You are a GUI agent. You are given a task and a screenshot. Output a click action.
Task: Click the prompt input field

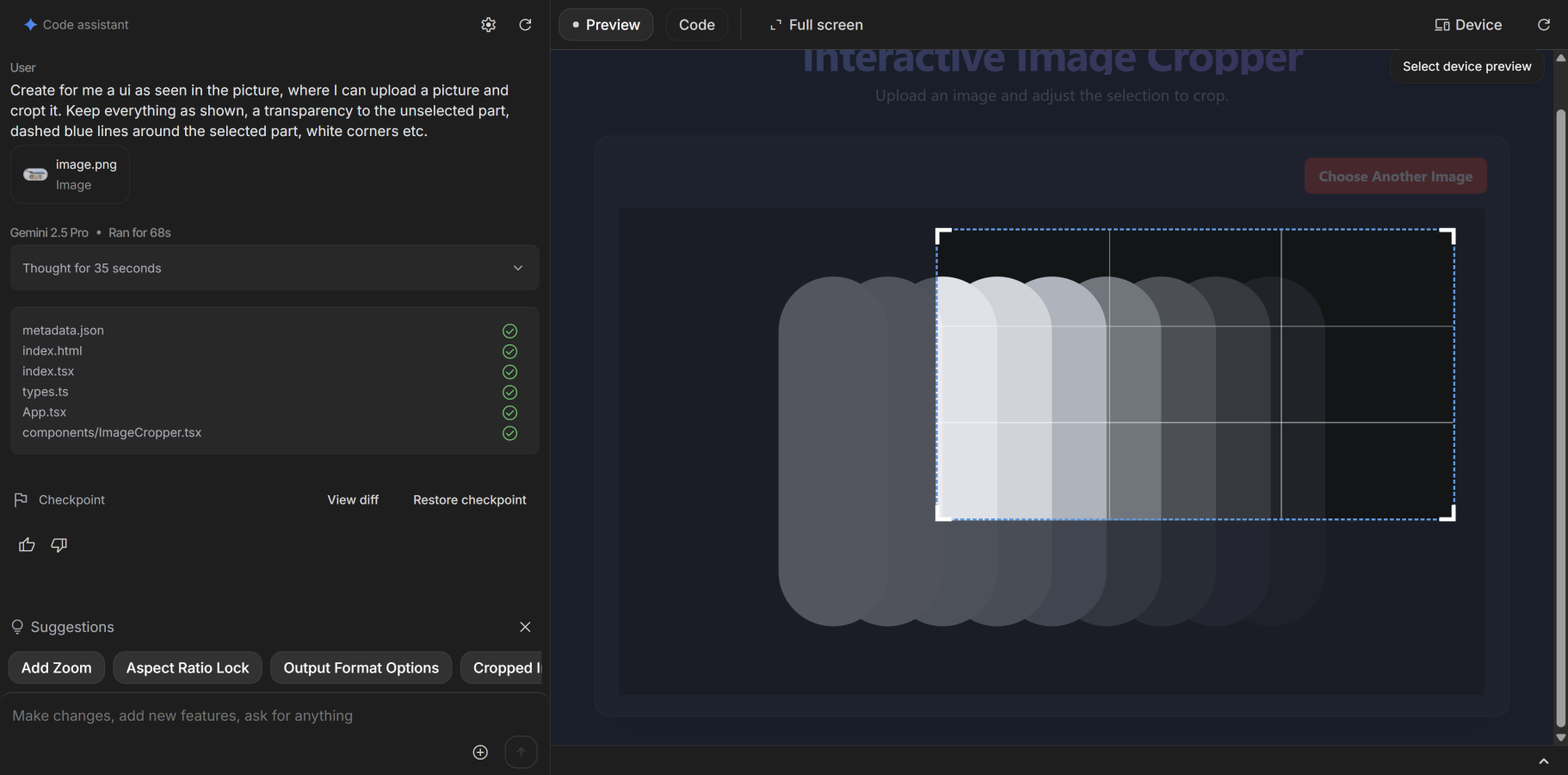tap(232, 716)
